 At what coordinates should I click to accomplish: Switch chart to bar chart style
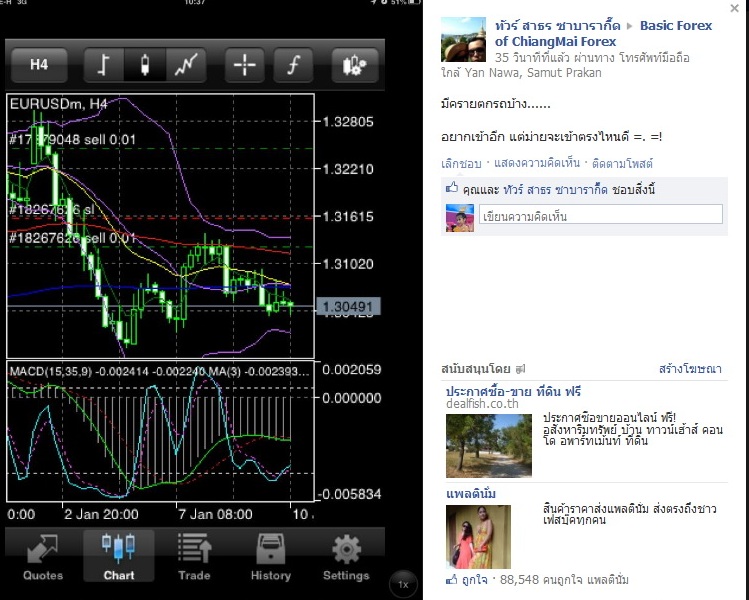pyautogui.click(x=104, y=64)
